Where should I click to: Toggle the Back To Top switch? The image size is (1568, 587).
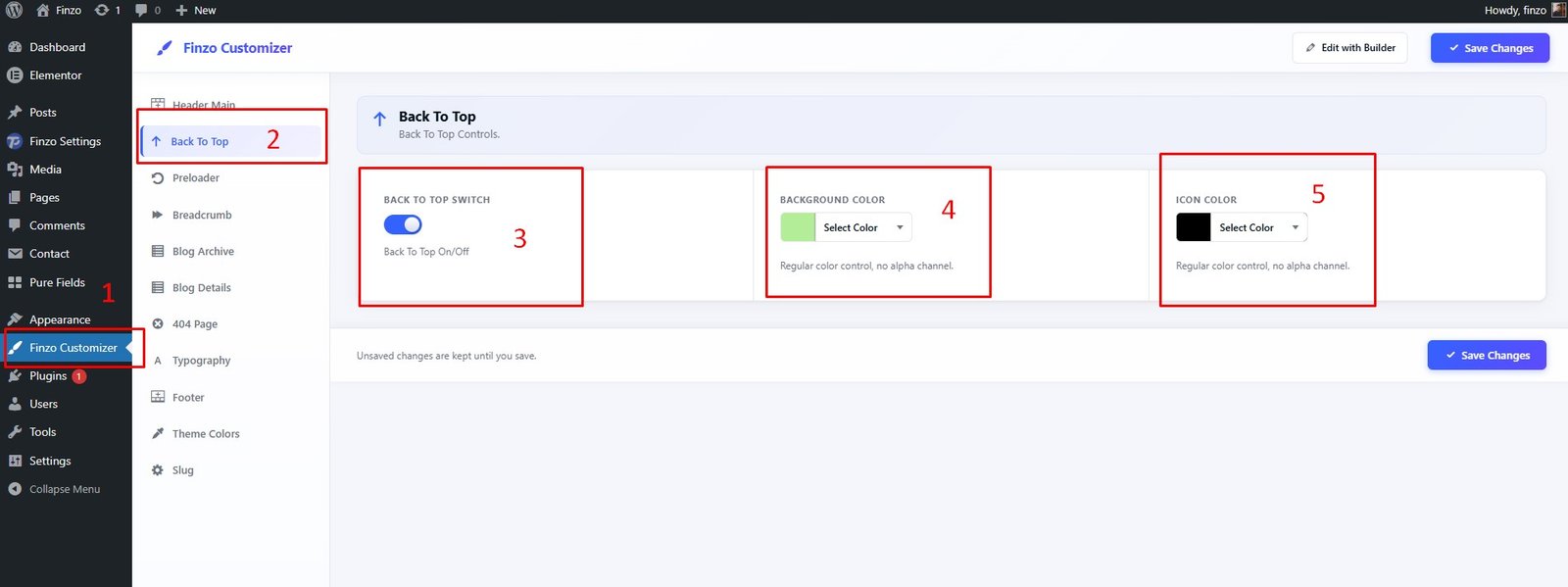(x=403, y=224)
